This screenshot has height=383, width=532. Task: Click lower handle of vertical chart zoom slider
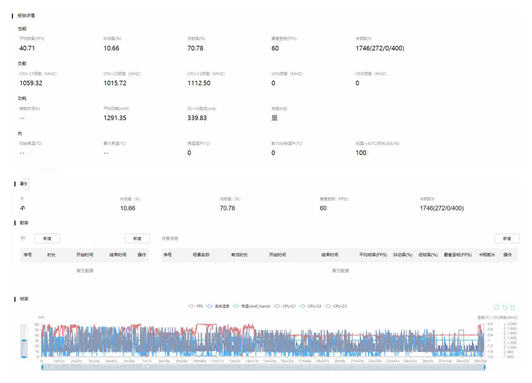[24, 357]
